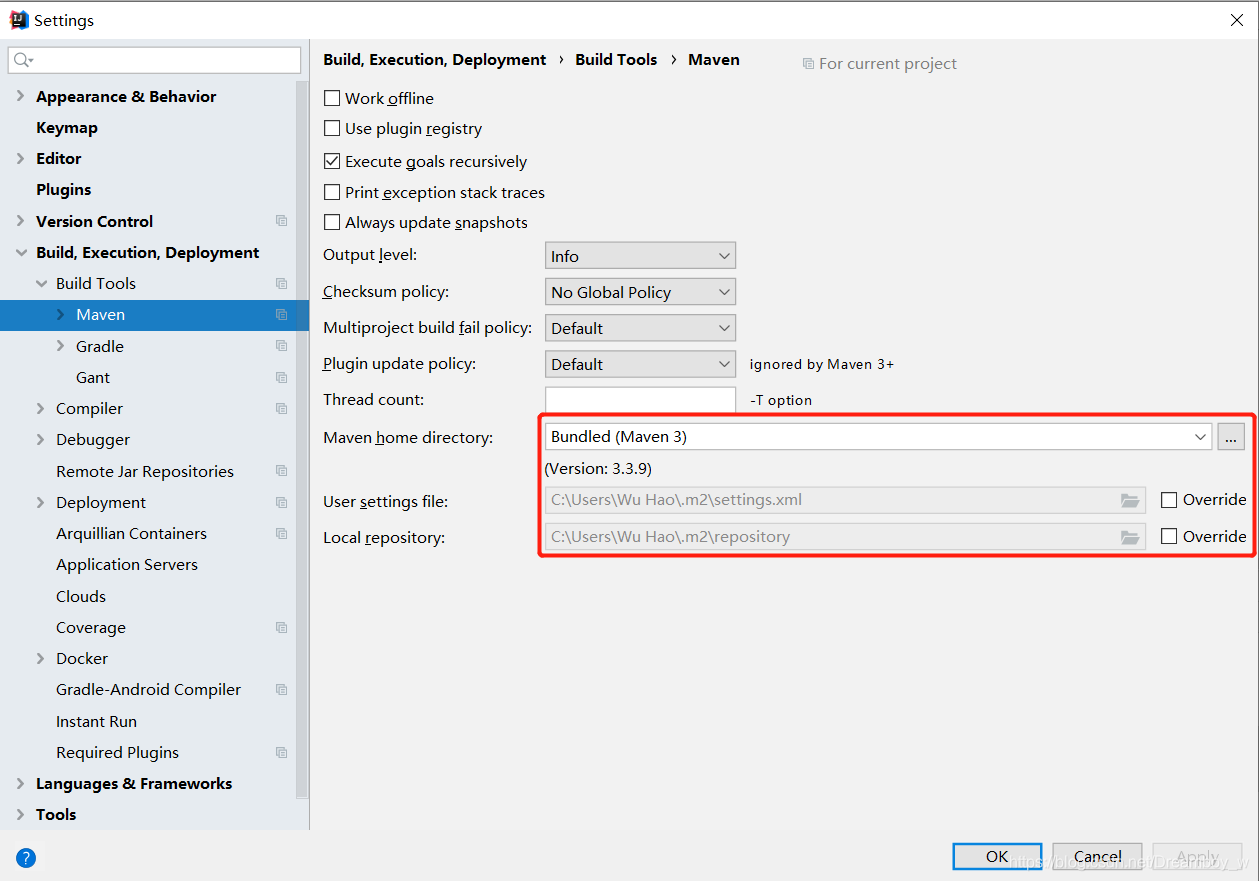The image size is (1259, 881).
Task: Browse Maven home with the ellipsis button
Action: (x=1231, y=437)
